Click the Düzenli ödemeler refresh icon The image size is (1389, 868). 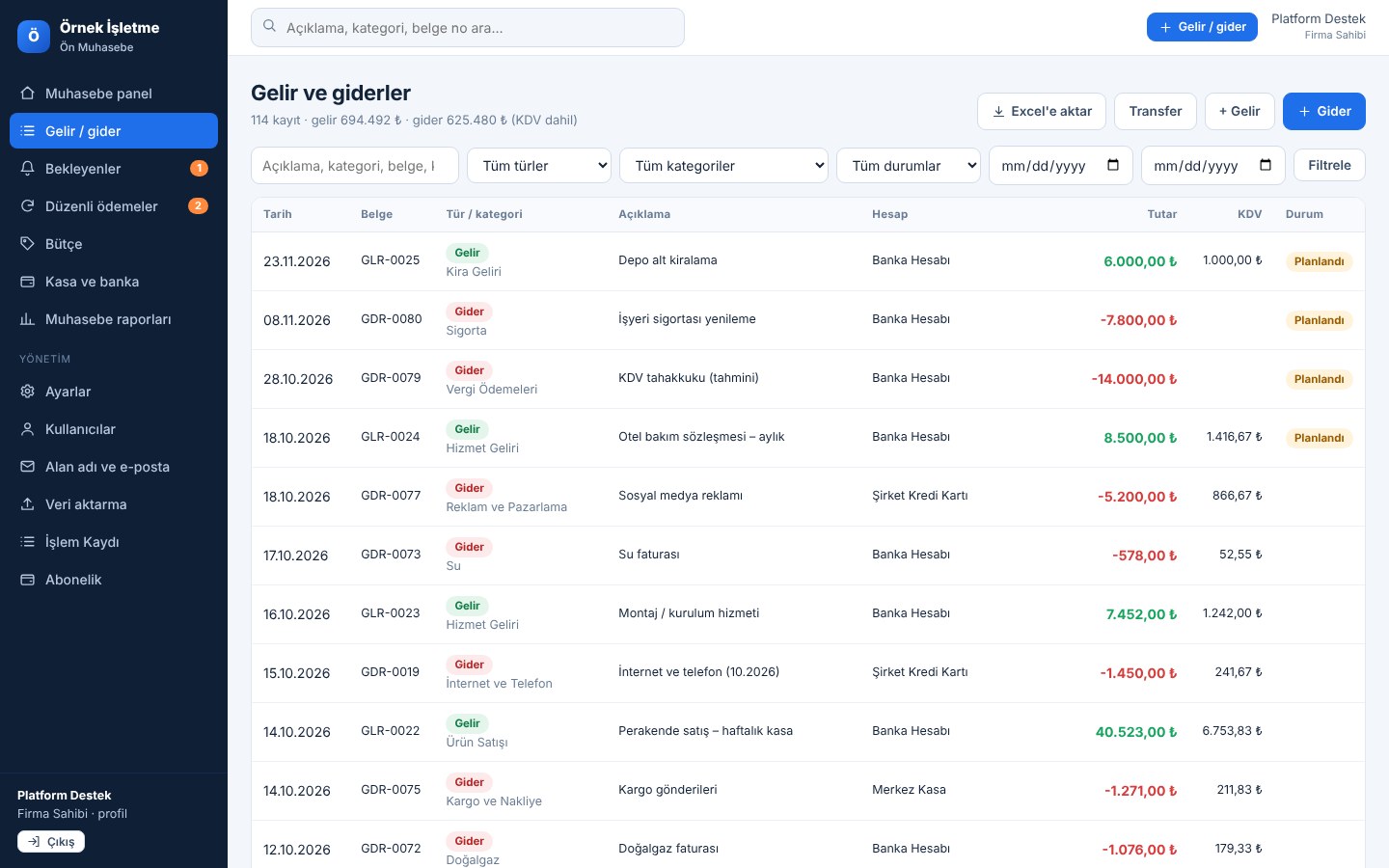27,206
